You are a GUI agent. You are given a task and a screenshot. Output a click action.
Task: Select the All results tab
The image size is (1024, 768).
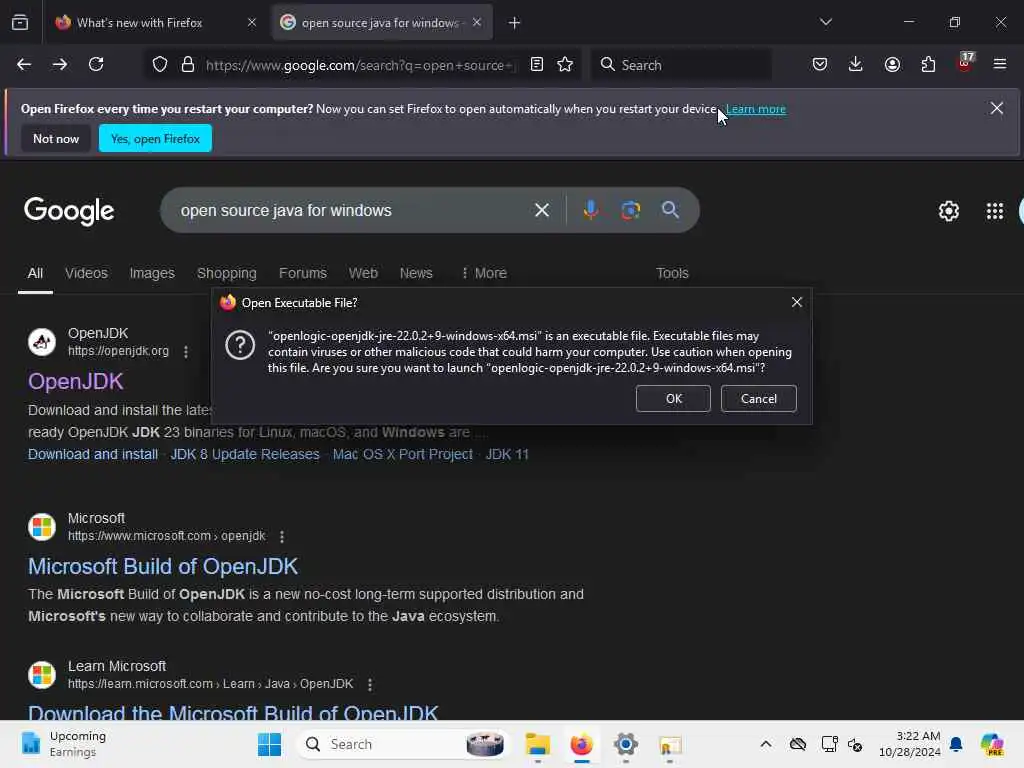click(35, 273)
